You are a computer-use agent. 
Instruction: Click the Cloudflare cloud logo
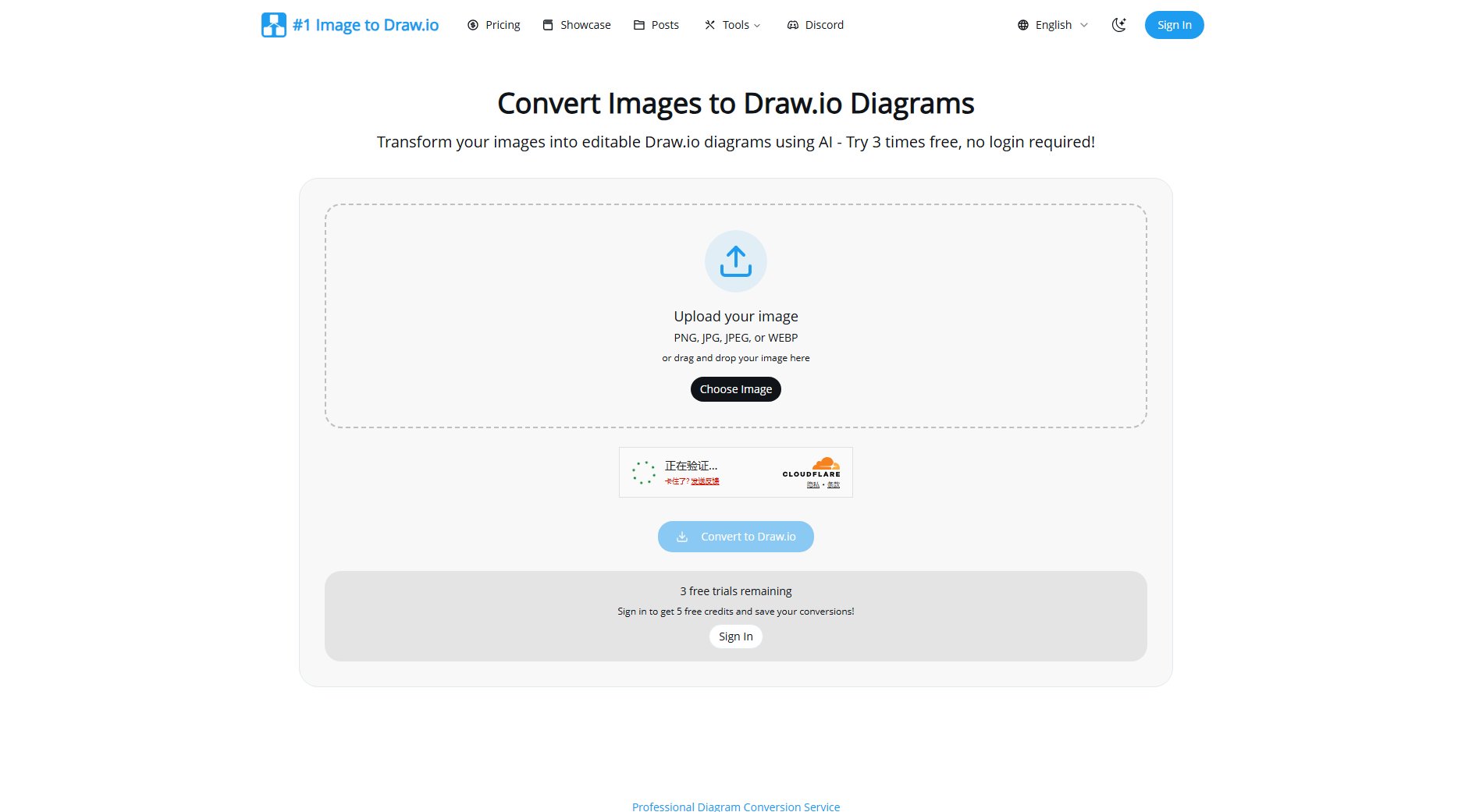(x=825, y=464)
